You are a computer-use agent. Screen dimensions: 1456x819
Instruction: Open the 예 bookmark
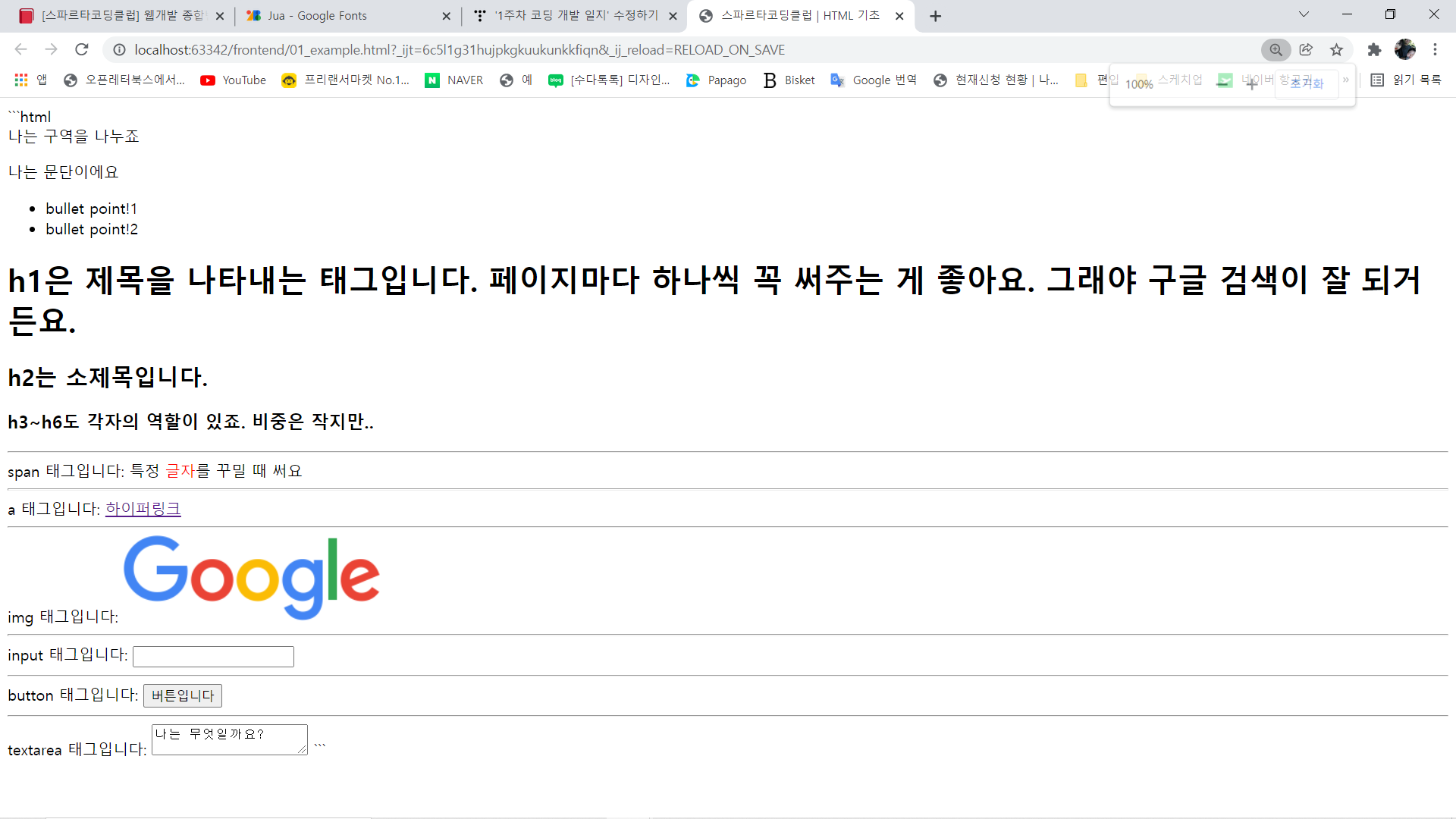(516, 80)
